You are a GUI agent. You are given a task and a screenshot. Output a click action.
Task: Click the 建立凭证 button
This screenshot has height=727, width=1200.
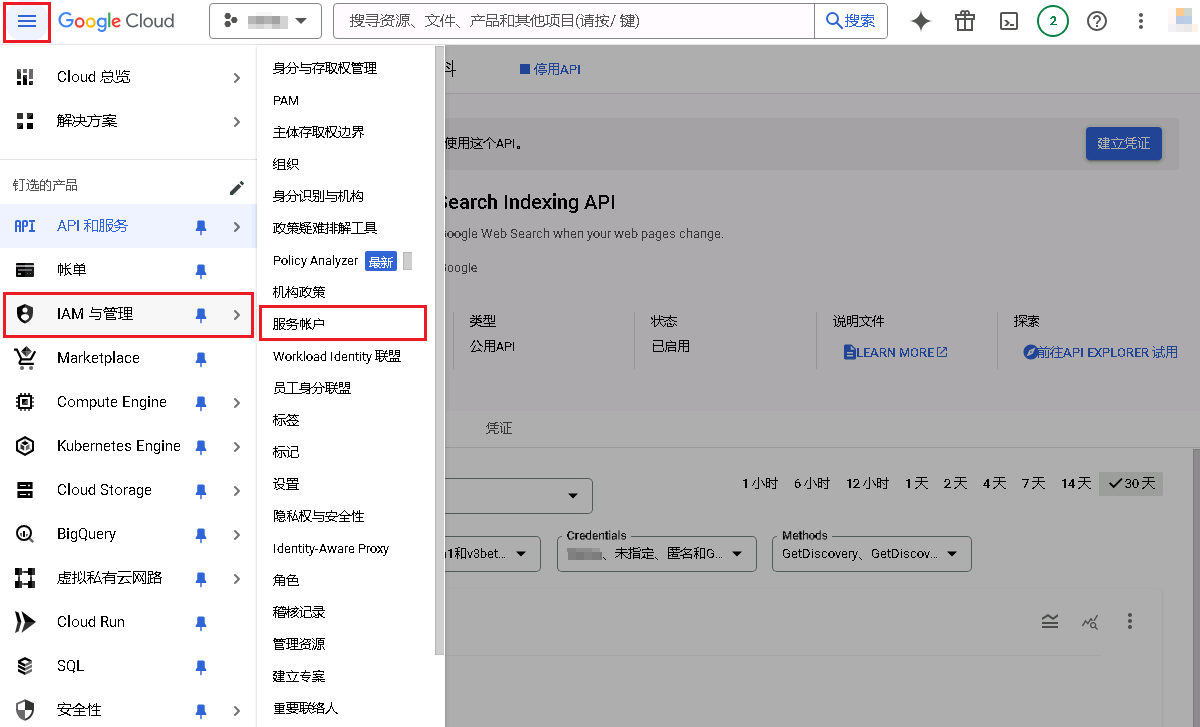(x=1124, y=143)
